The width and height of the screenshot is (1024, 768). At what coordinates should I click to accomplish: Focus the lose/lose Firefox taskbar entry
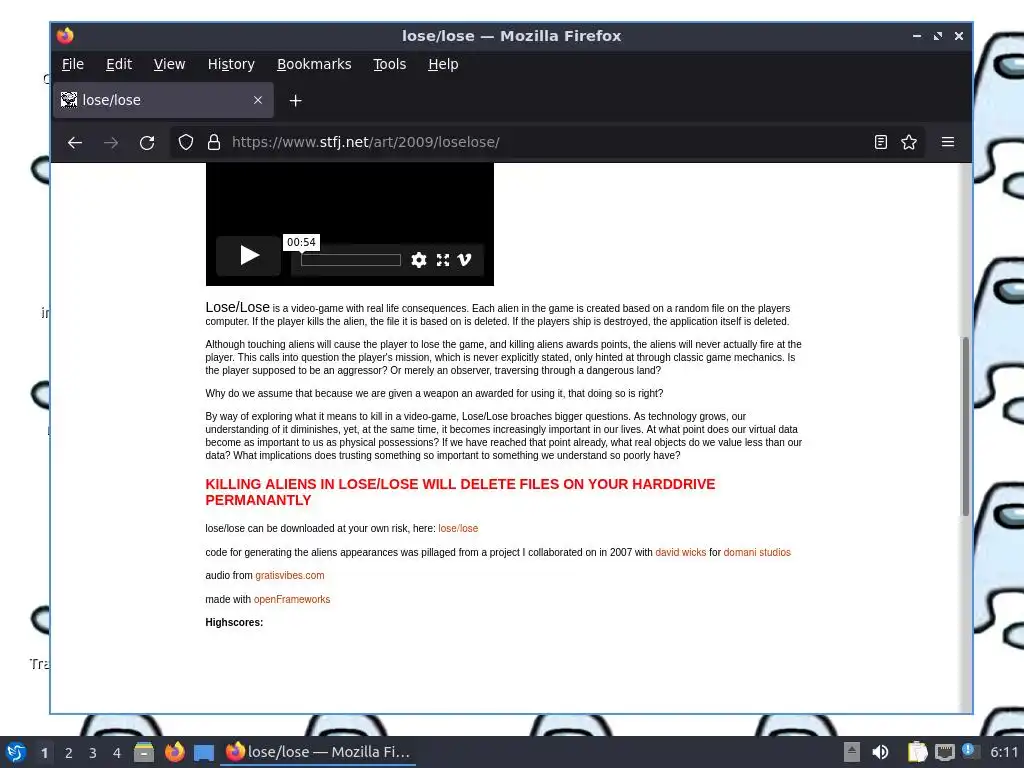tap(318, 752)
